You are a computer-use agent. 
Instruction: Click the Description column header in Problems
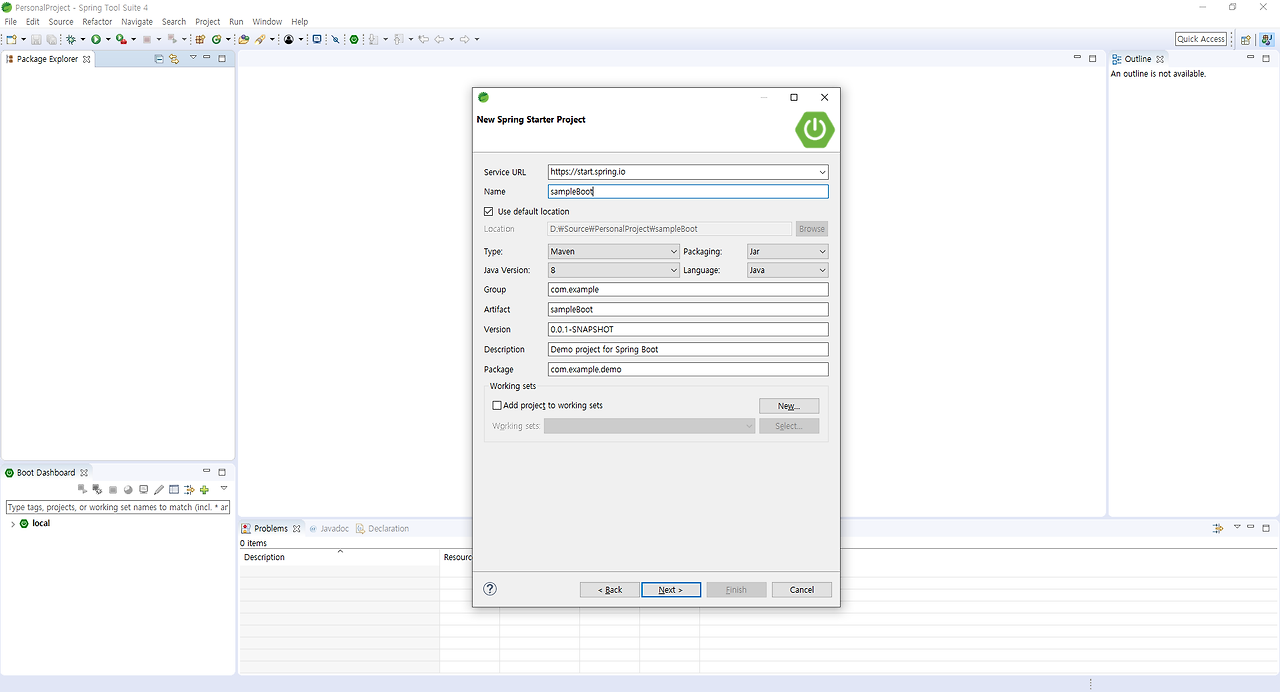click(x=340, y=557)
